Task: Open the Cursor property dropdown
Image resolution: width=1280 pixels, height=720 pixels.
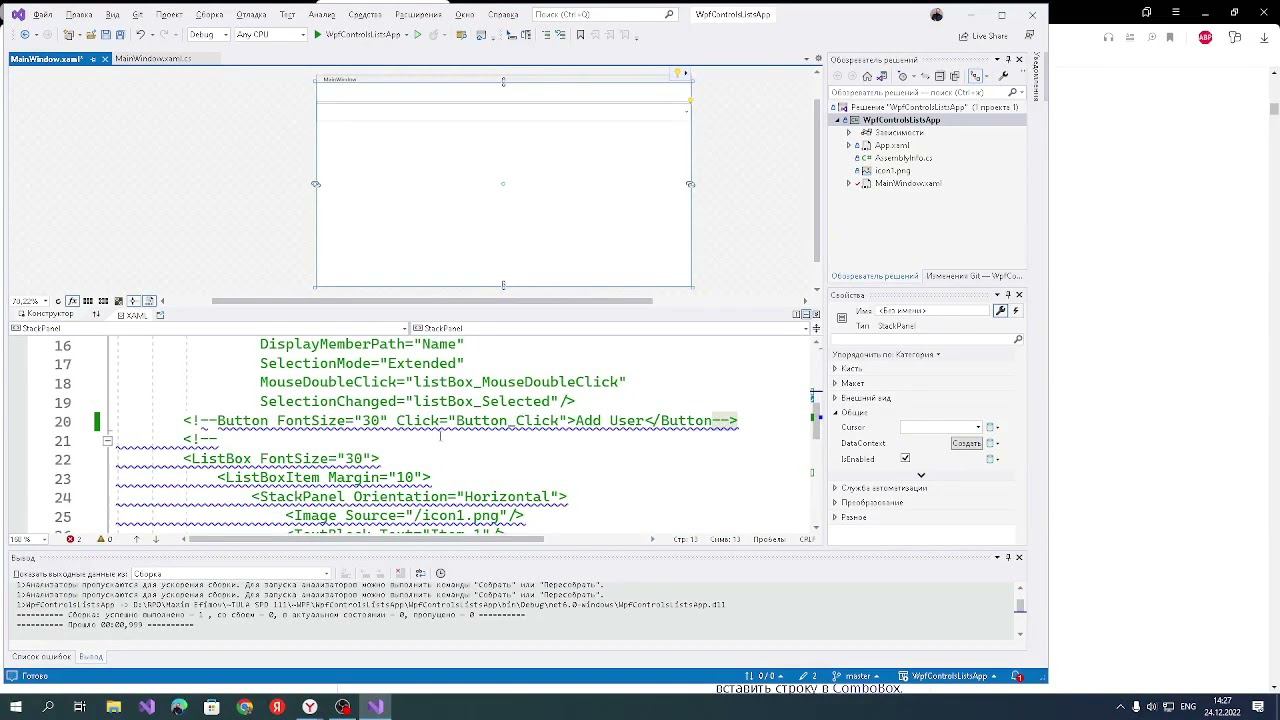Action: pos(977,428)
